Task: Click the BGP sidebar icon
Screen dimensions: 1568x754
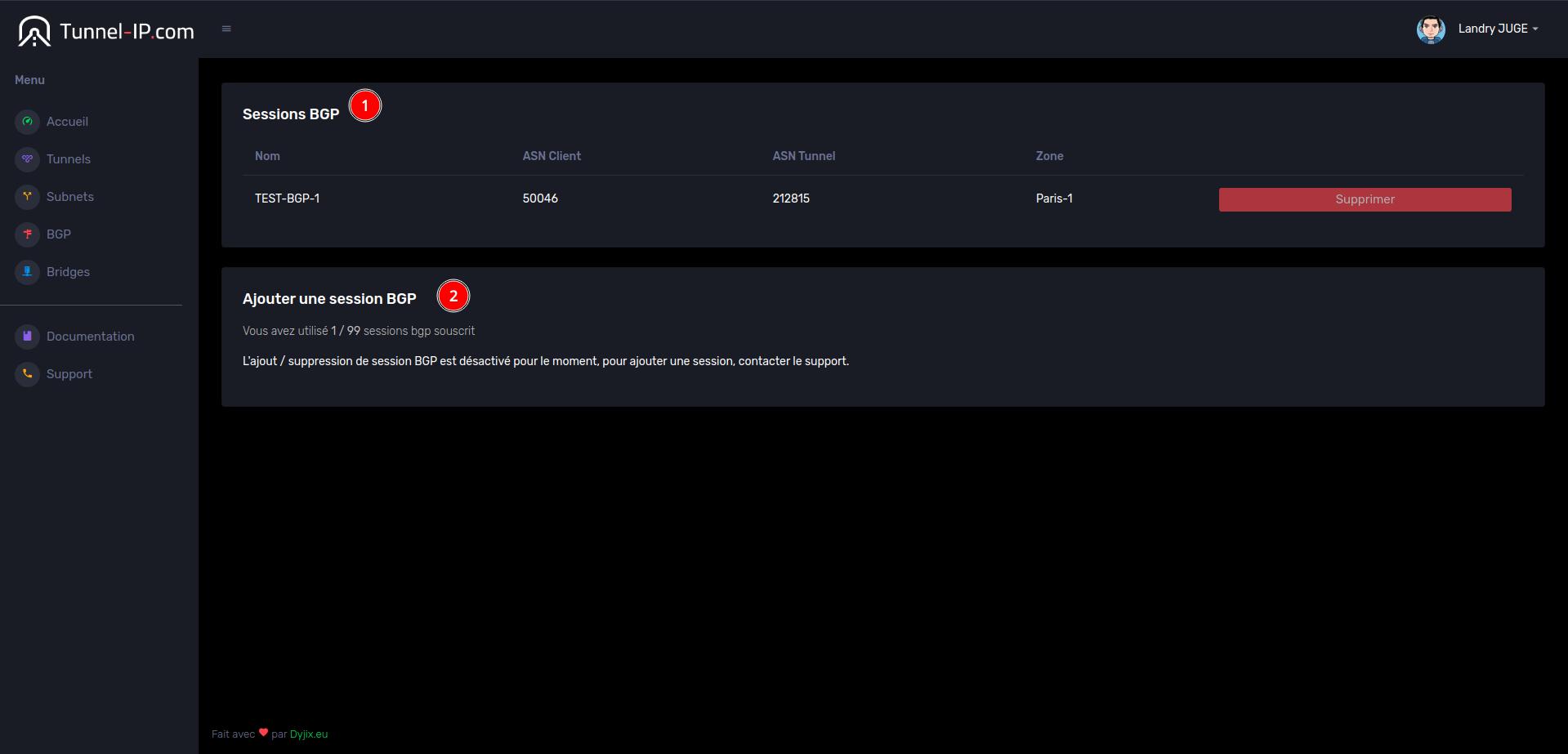Action: (x=27, y=234)
